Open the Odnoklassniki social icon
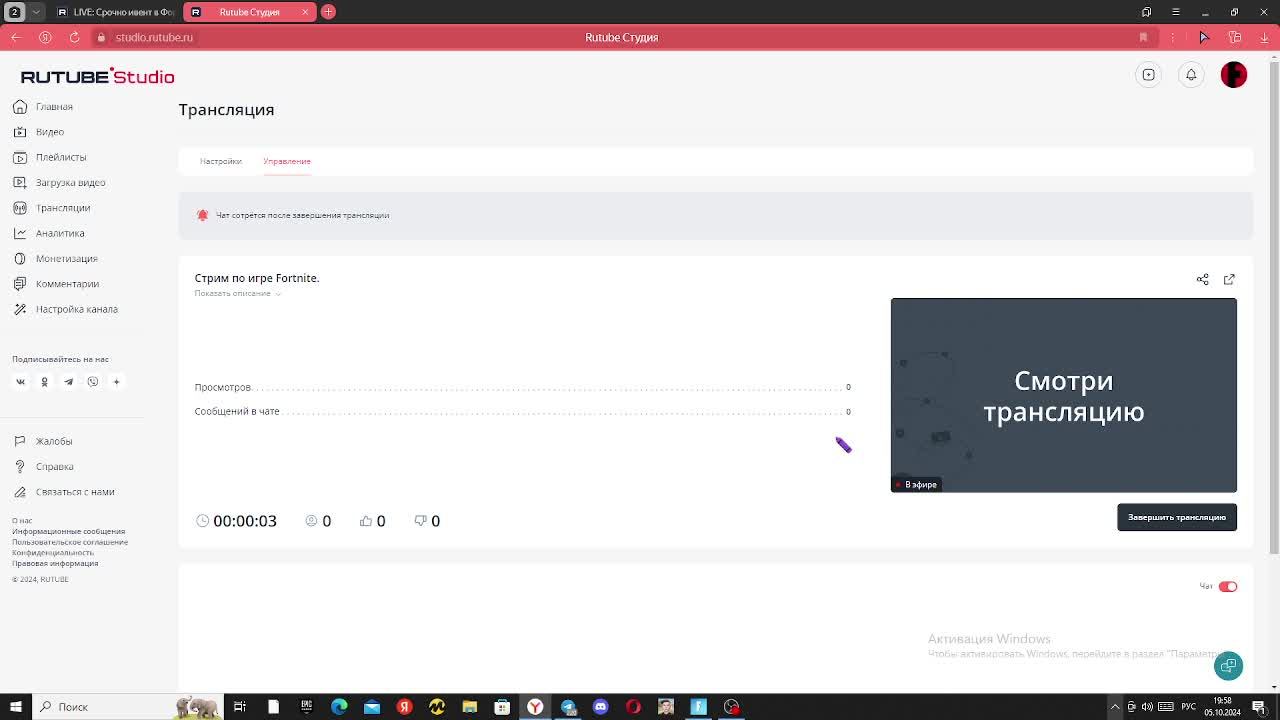The height and width of the screenshot is (720, 1280). coord(44,381)
